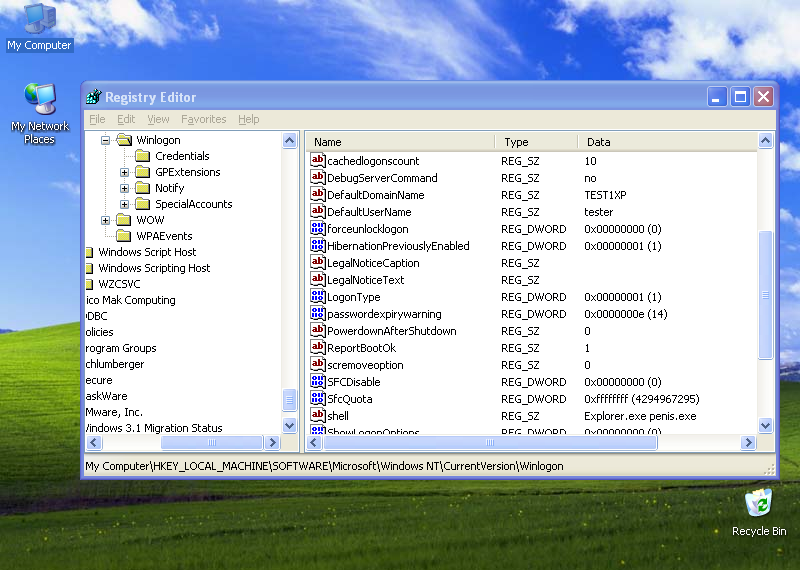The height and width of the screenshot is (570, 800).
Task: Click the LegalNoticeCaption string icon
Action: 317,262
